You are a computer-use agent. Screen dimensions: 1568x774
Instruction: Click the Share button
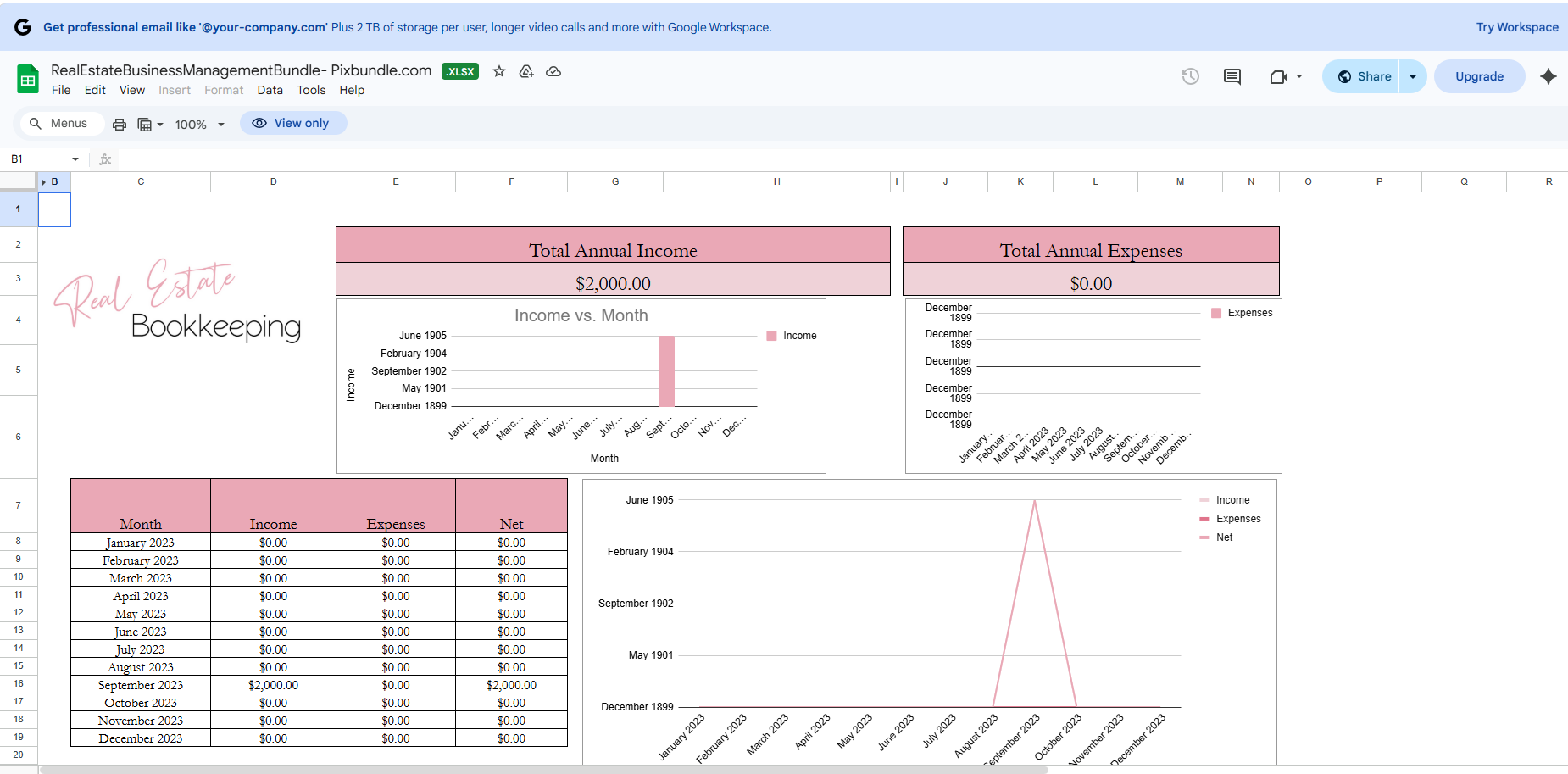[1361, 76]
